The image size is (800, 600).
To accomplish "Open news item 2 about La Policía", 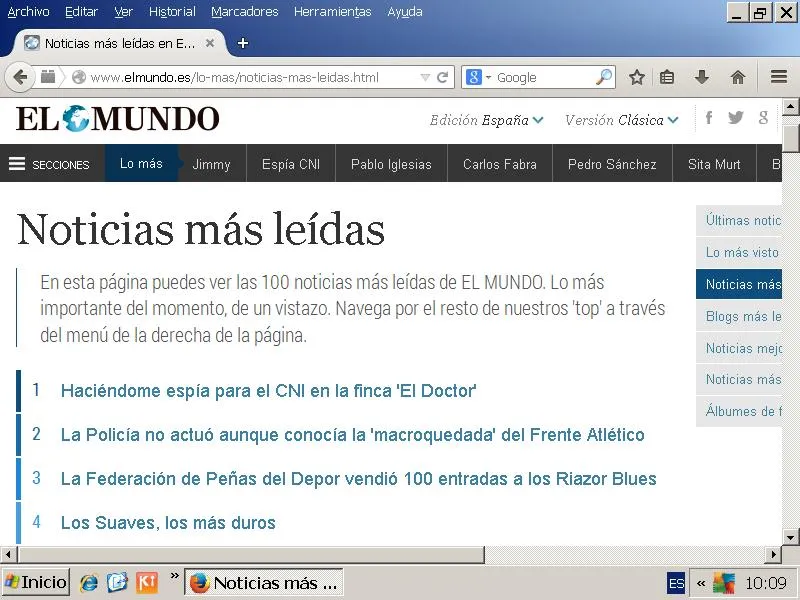I will 353,435.
